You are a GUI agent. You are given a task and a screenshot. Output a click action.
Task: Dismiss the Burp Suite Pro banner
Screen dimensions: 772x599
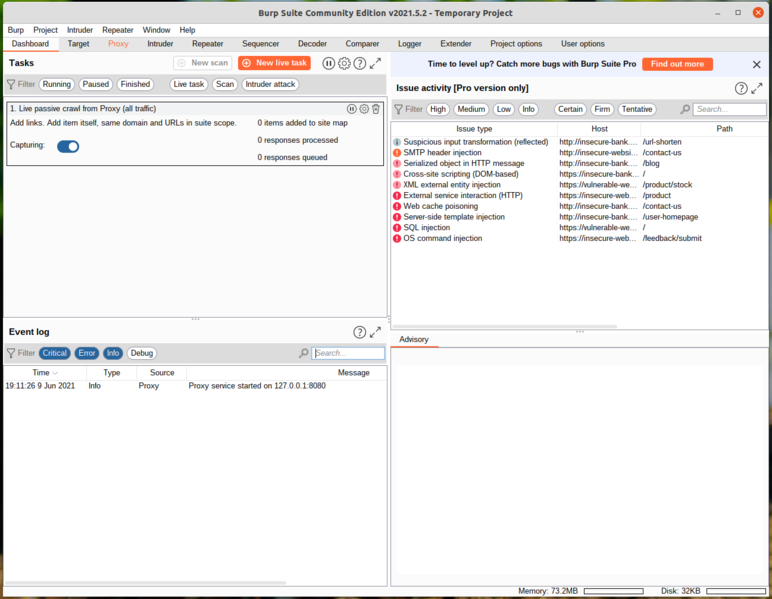[757, 64]
